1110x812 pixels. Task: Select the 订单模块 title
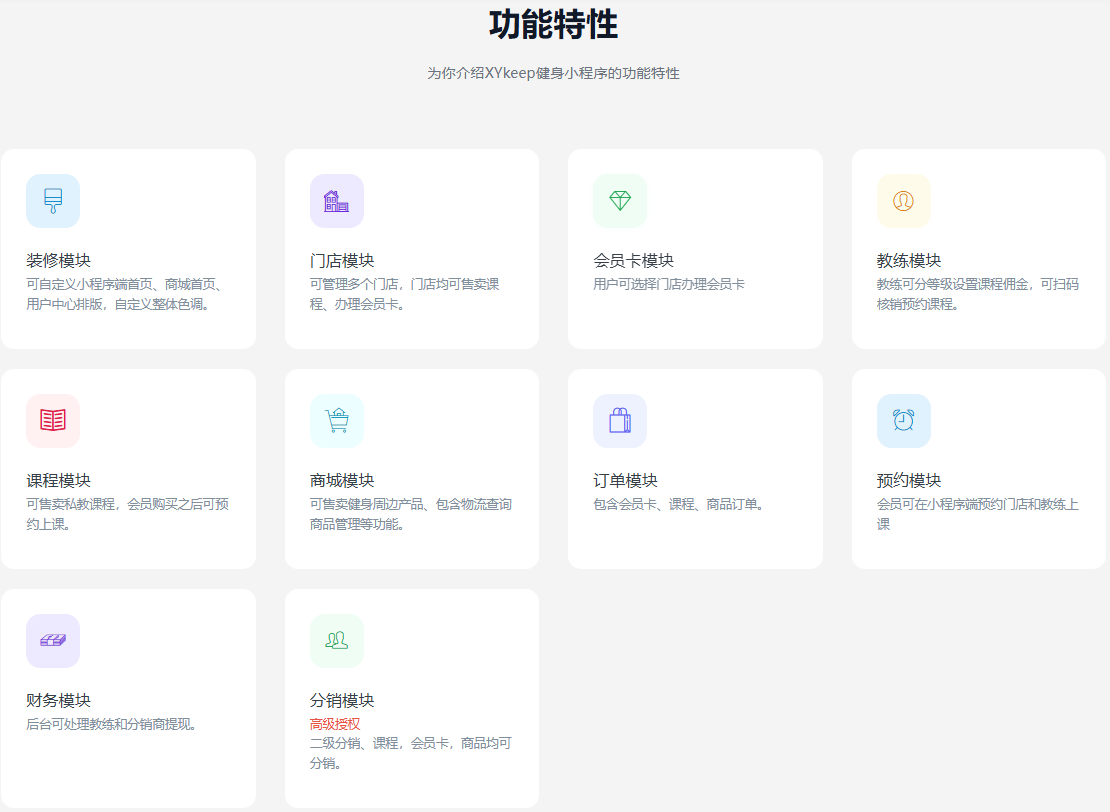(x=626, y=481)
